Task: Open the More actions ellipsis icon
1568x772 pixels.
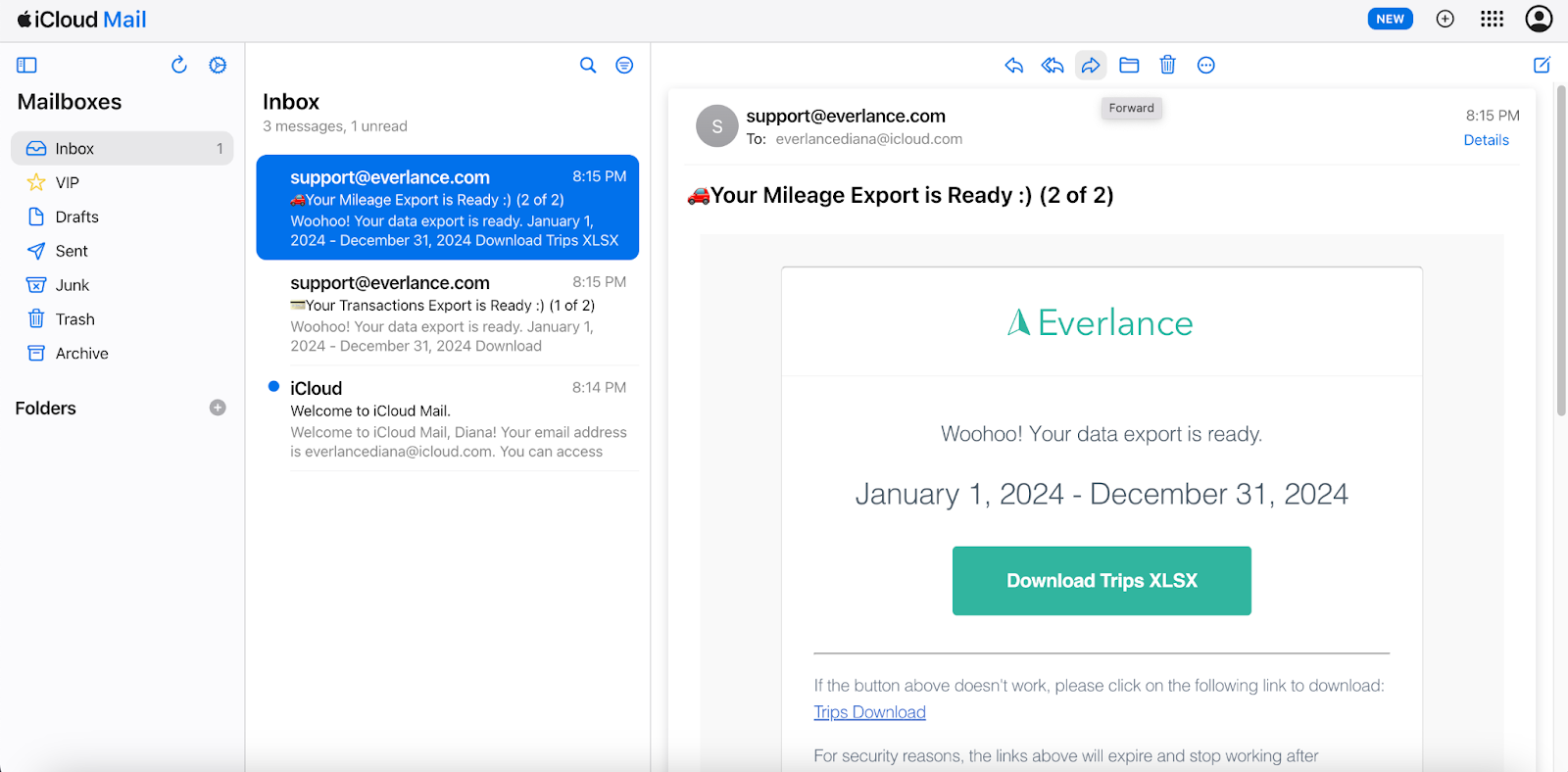Action: coord(1206,66)
